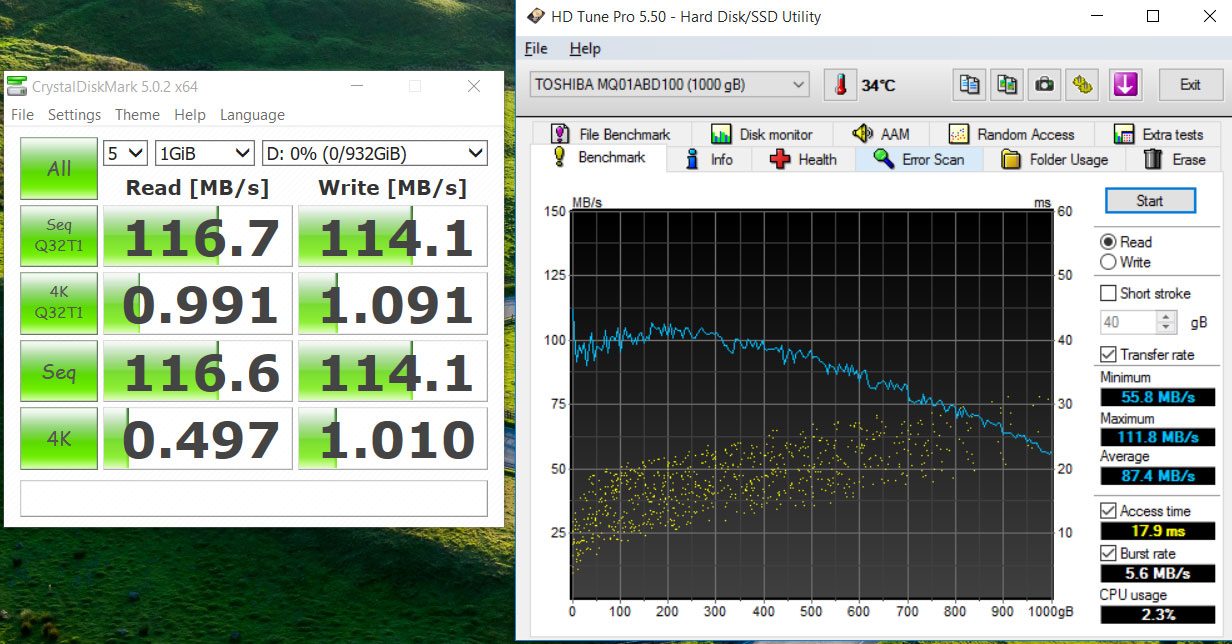Maximize the HD Tune Pro window
The image size is (1232, 644).
[x=1153, y=16]
